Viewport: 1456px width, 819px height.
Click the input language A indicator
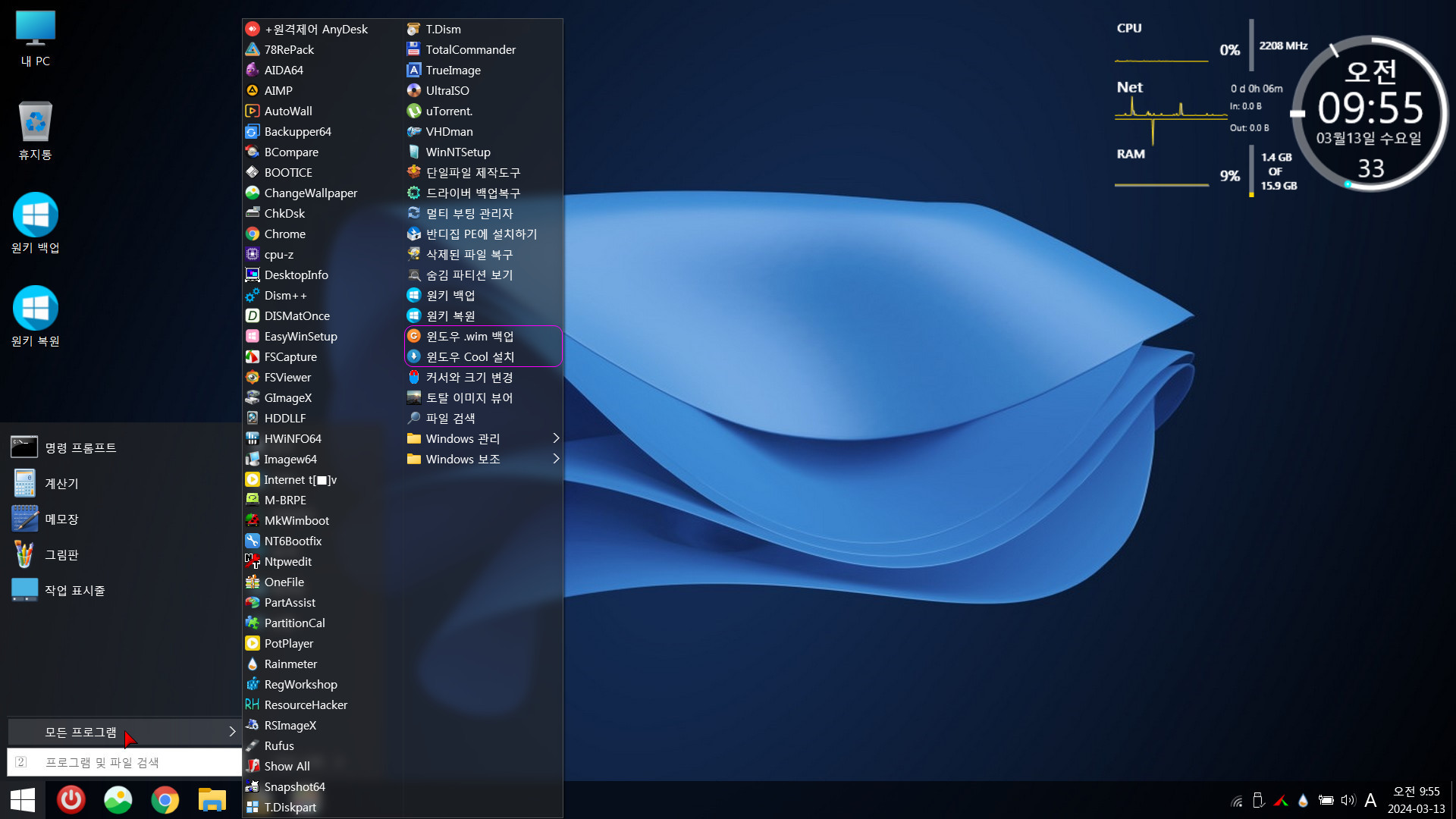pos(1370,800)
